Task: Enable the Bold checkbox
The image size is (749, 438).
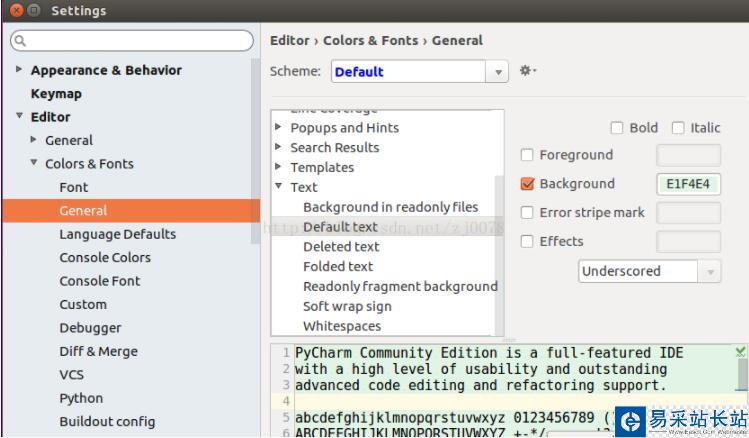Action: [x=617, y=127]
